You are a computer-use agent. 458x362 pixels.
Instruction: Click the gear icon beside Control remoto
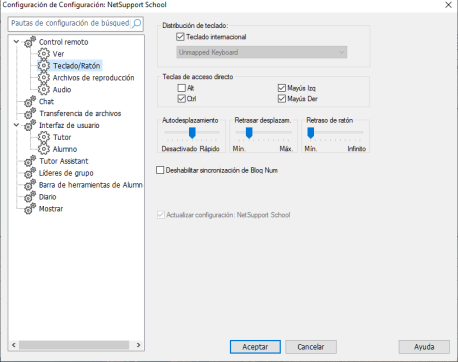click(30, 42)
